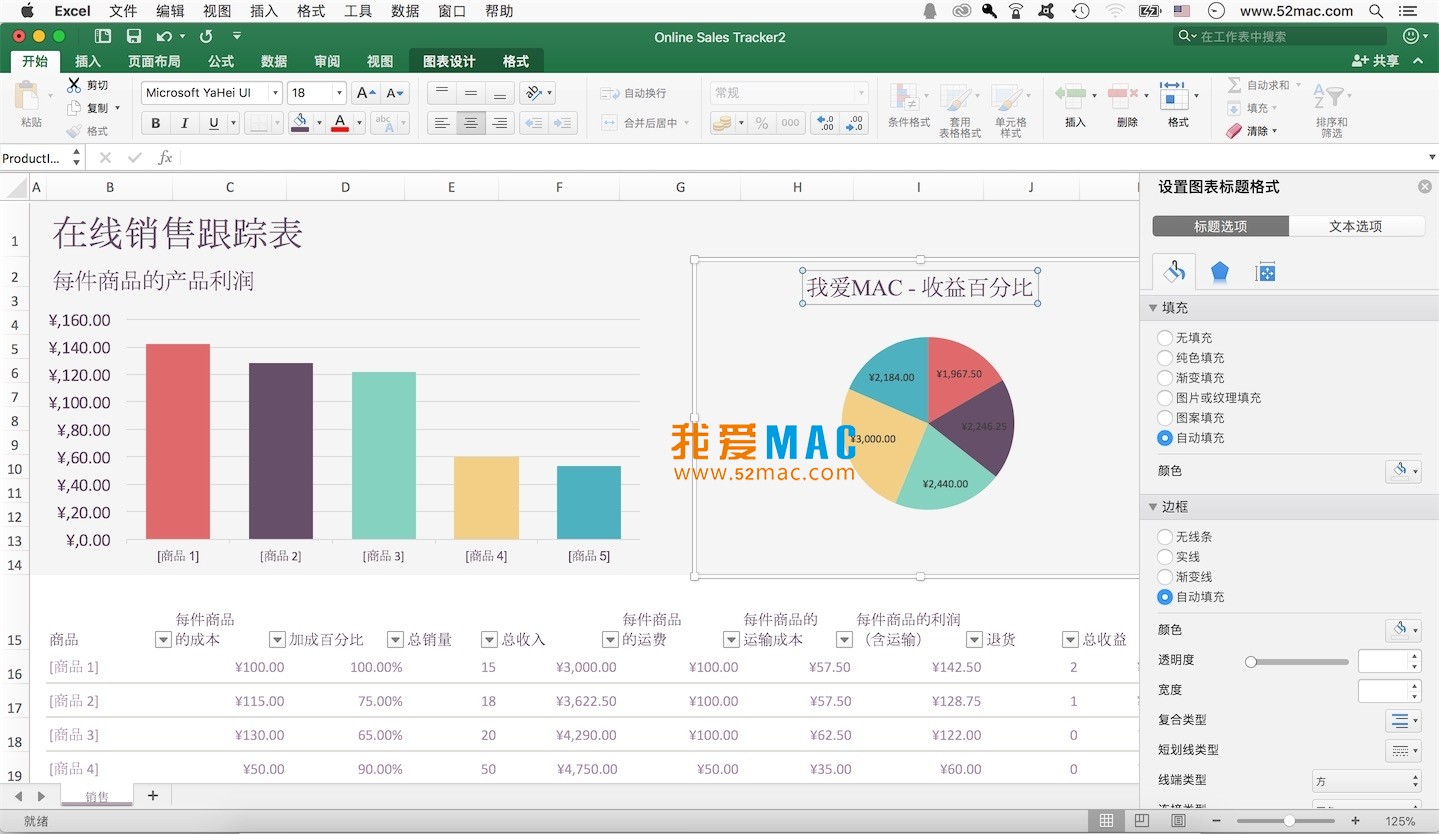This screenshot has height=834, width=1439.
Task: Select No fill (无填充) radio
Action: pyautogui.click(x=1165, y=338)
